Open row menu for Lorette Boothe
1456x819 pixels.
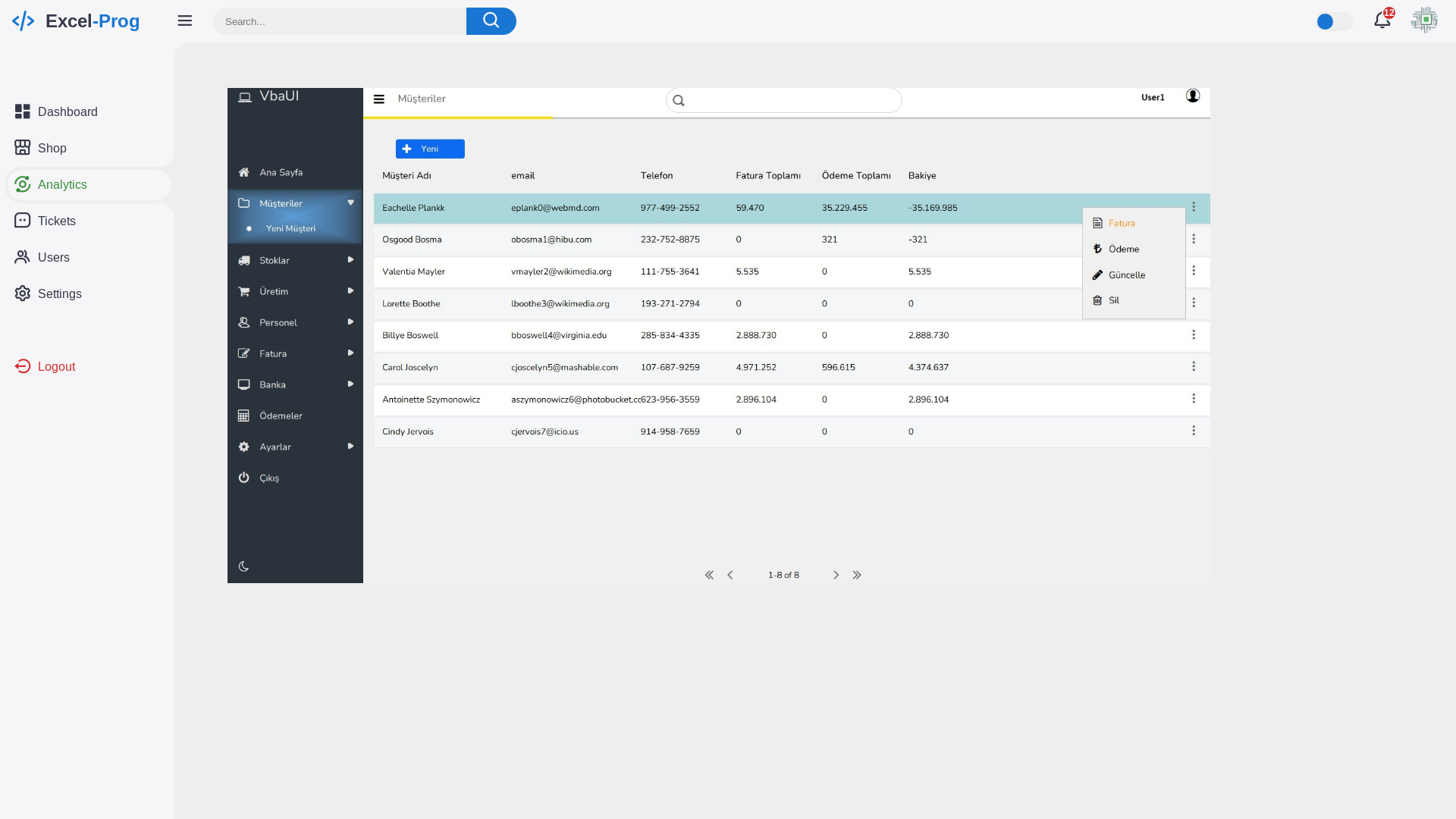point(1194,303)
